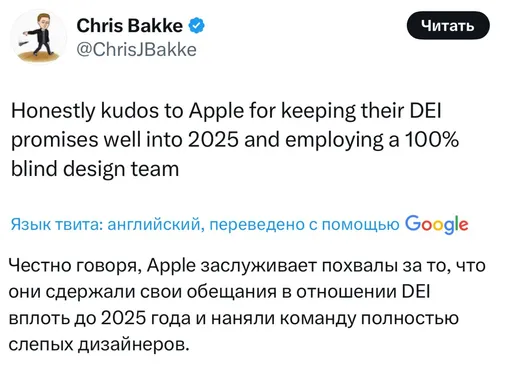The height and width of the screenshot is (374, 510).
Task: Click the blue verified checkmark badge
Action: click(x=197, y=25)
